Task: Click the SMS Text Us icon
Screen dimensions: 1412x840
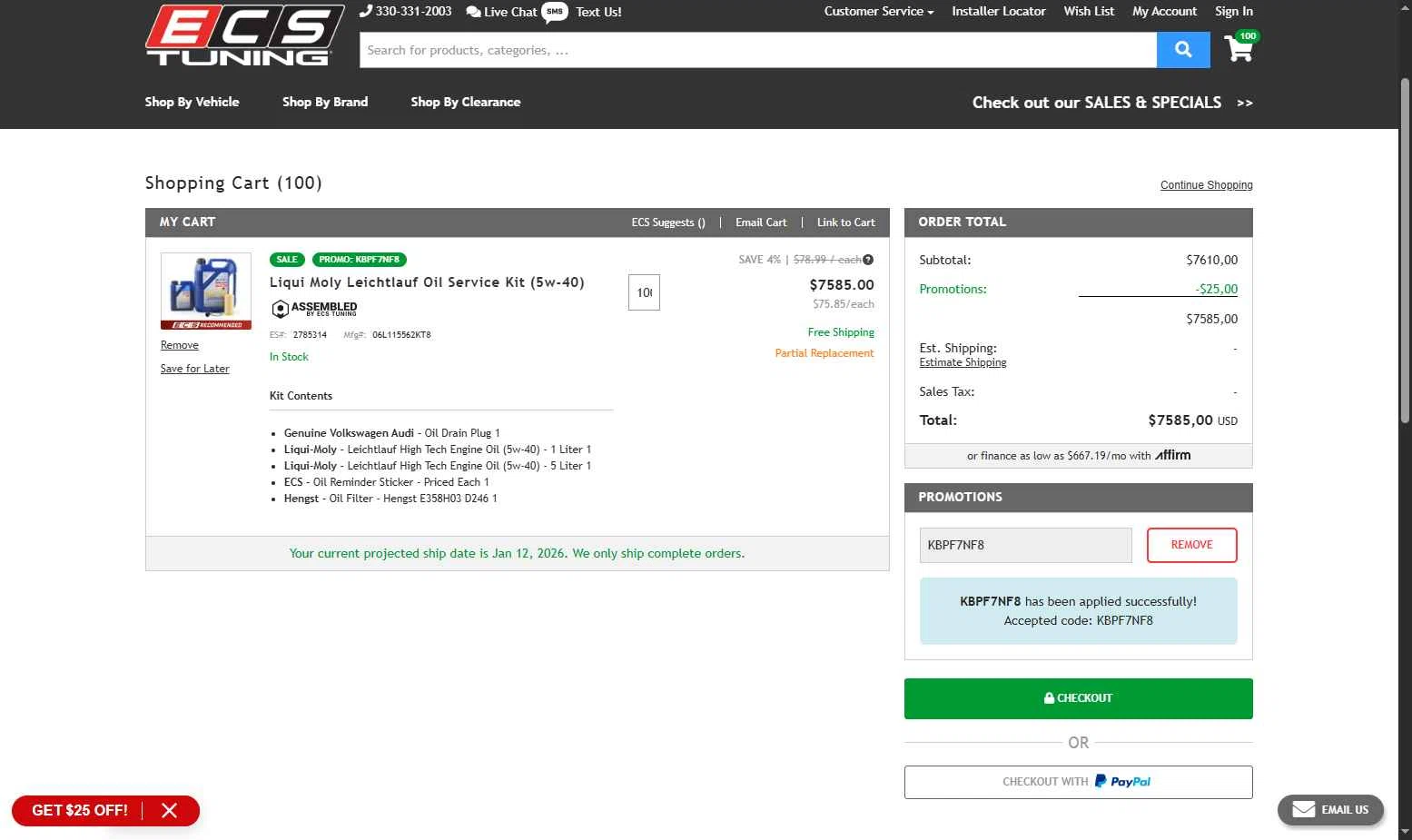Action: (555, 12)
